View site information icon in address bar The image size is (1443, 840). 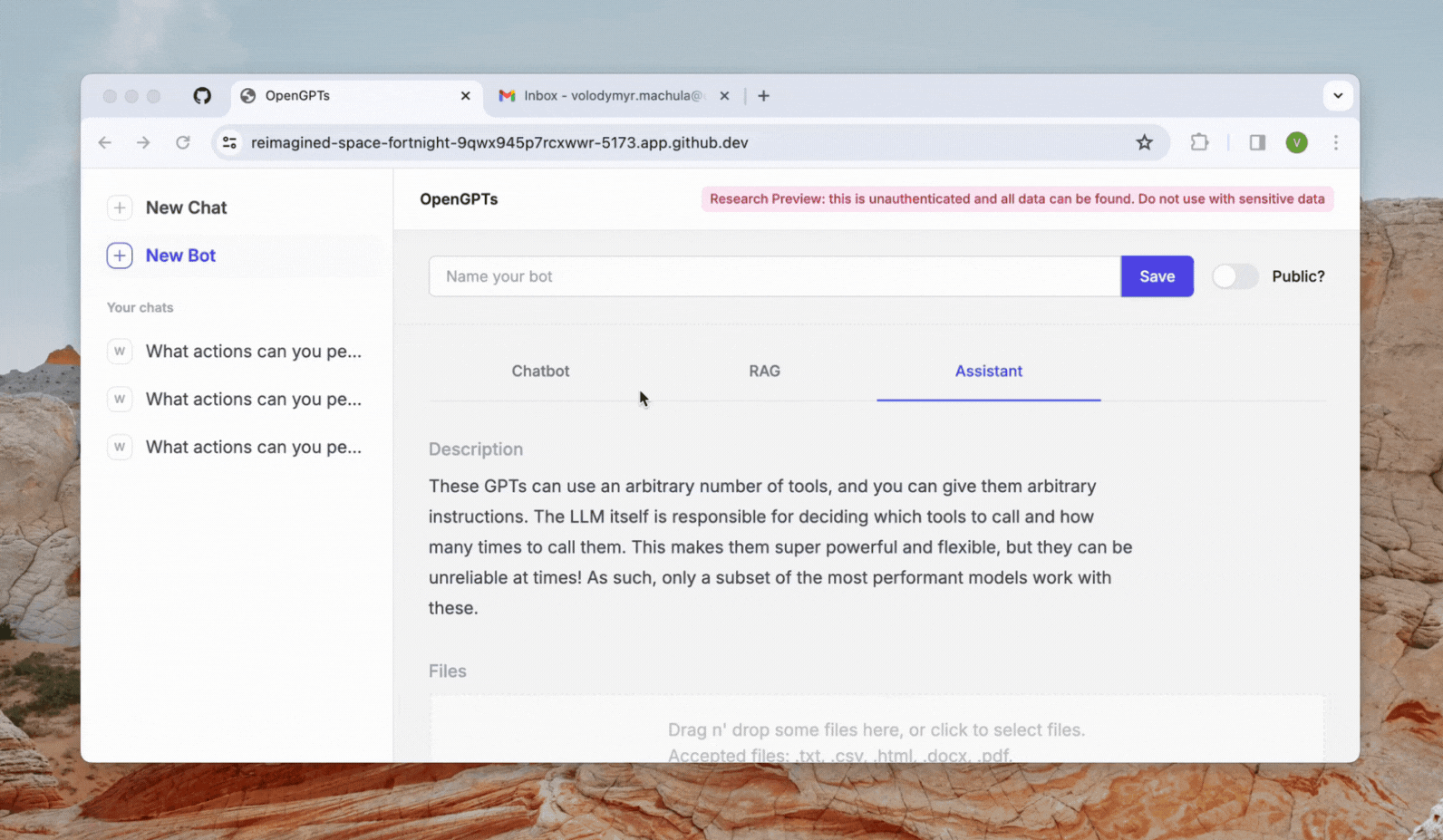click(x=229, y=142)
